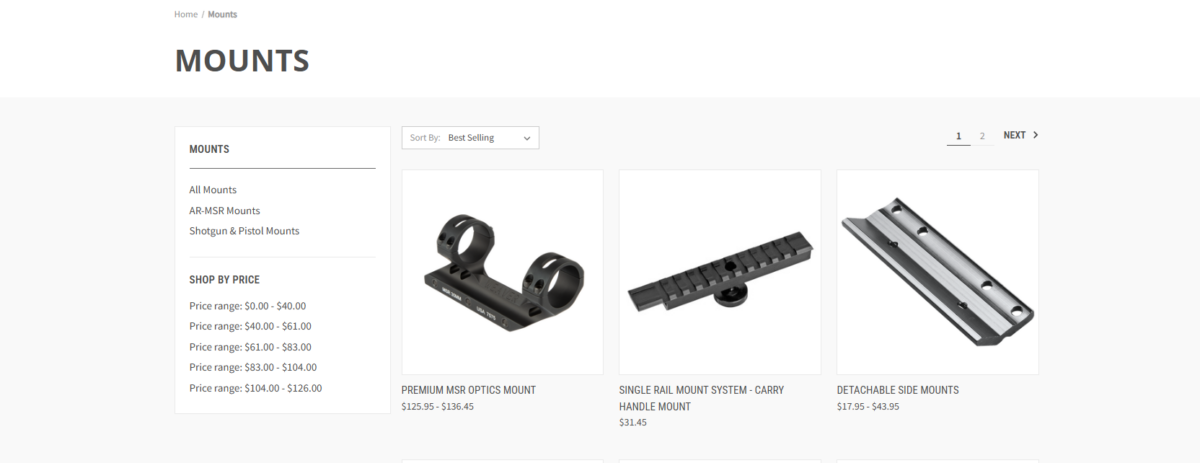
Task: Open Detachable Side Mounts product image
Action: tap(937, 272)
